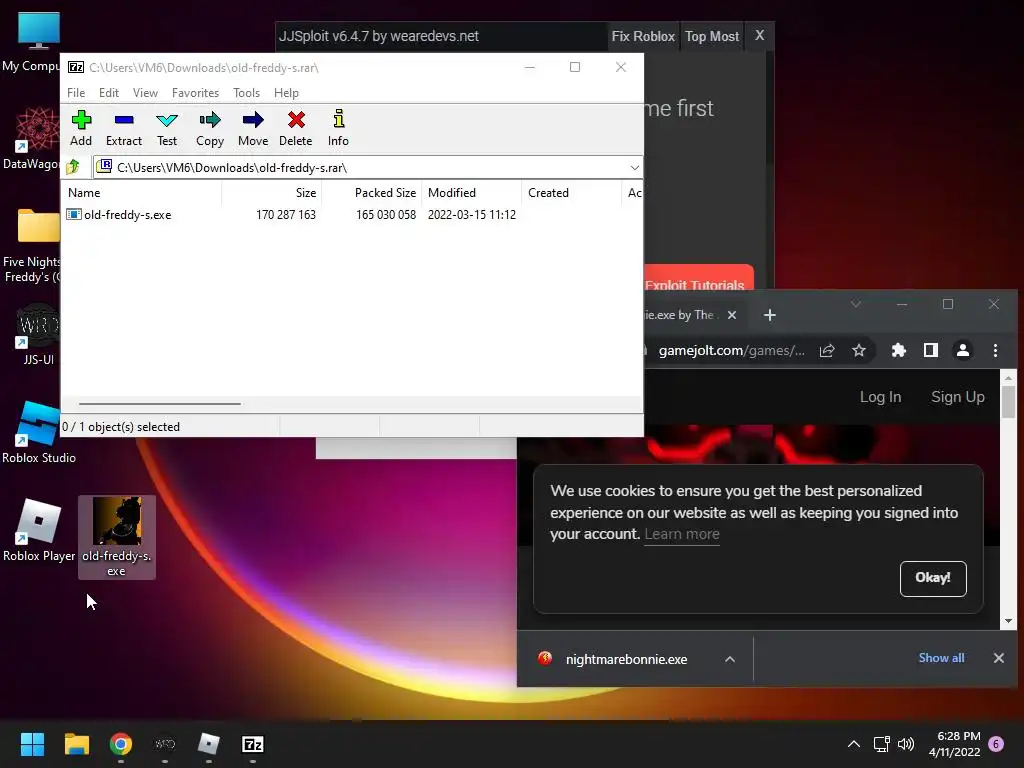Screen dimensions: 1024x768
Task: Click the horizontal scrollbar in 7-Zip list
Action: pos(160,404)
